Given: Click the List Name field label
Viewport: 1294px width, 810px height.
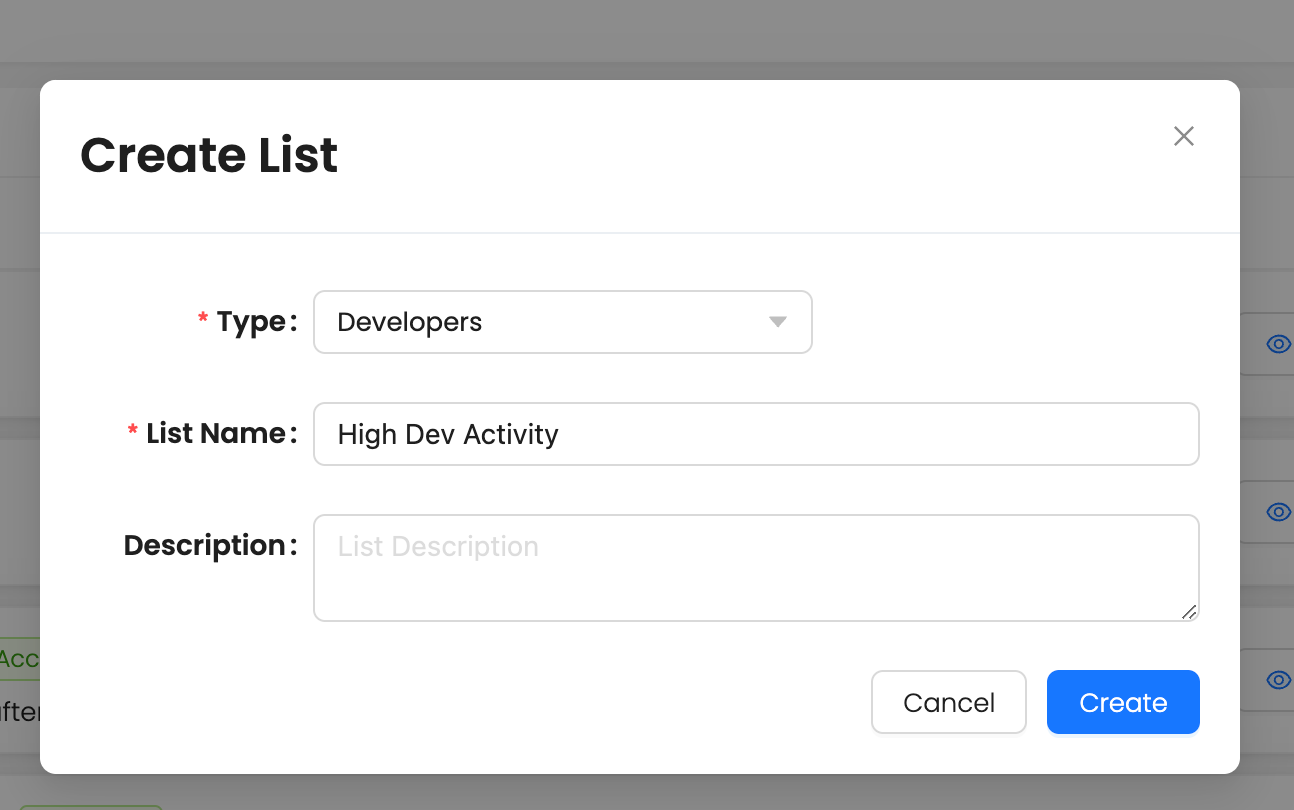Looking at the screenshot, I should [216, 434].
